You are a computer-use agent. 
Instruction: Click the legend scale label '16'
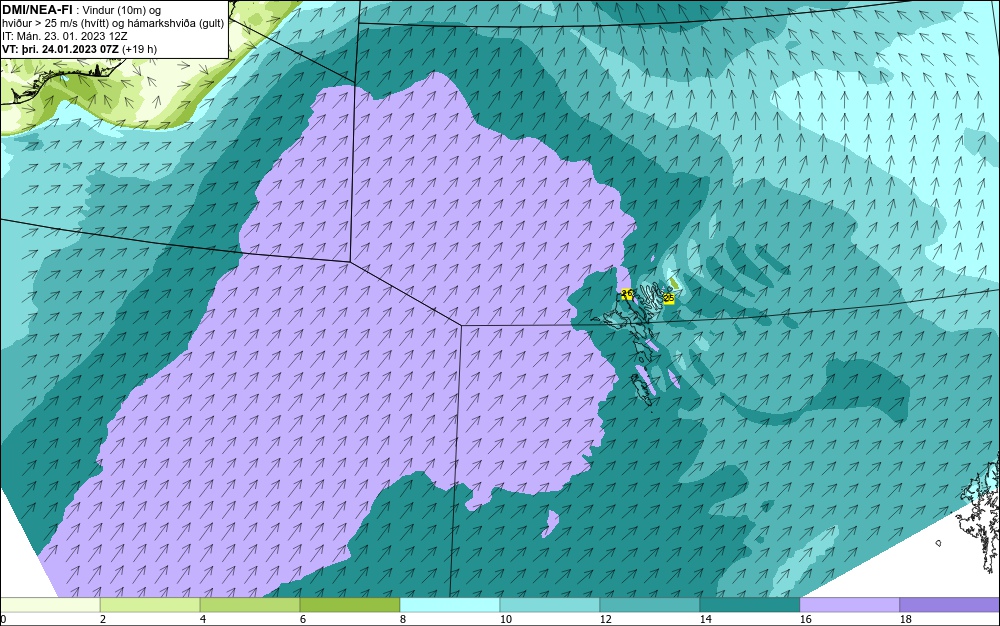click(805, 619)
